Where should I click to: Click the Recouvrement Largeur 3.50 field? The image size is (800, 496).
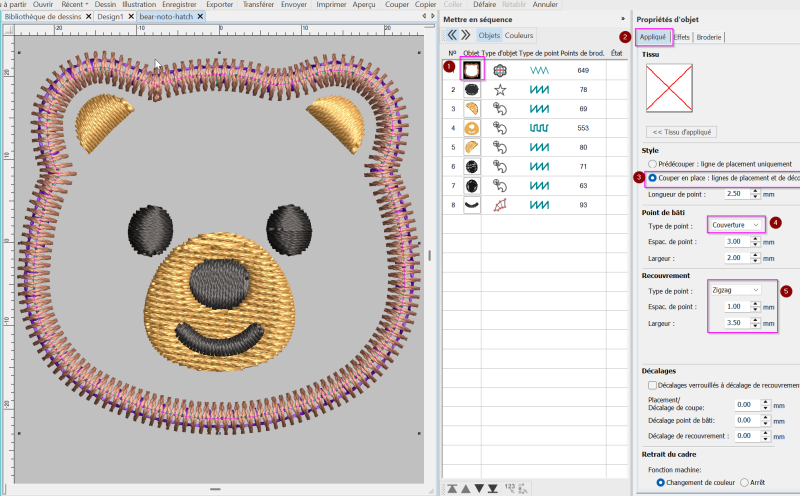[738, 323]
